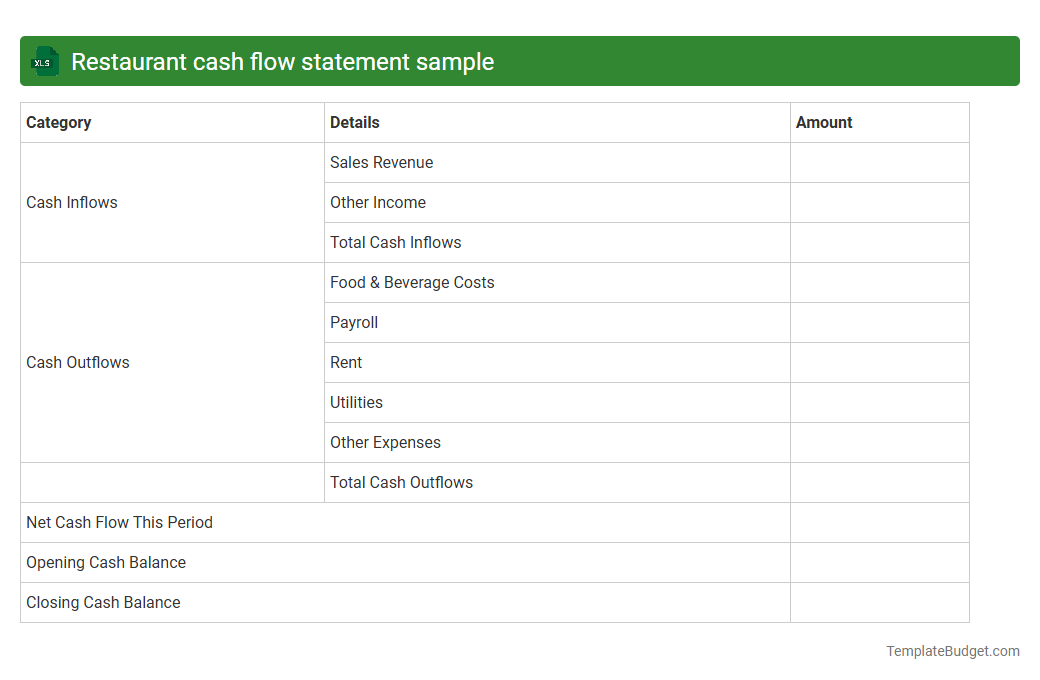Click the Category column header
Viewport: 1040px width, 680px height.
pos(58,122)
